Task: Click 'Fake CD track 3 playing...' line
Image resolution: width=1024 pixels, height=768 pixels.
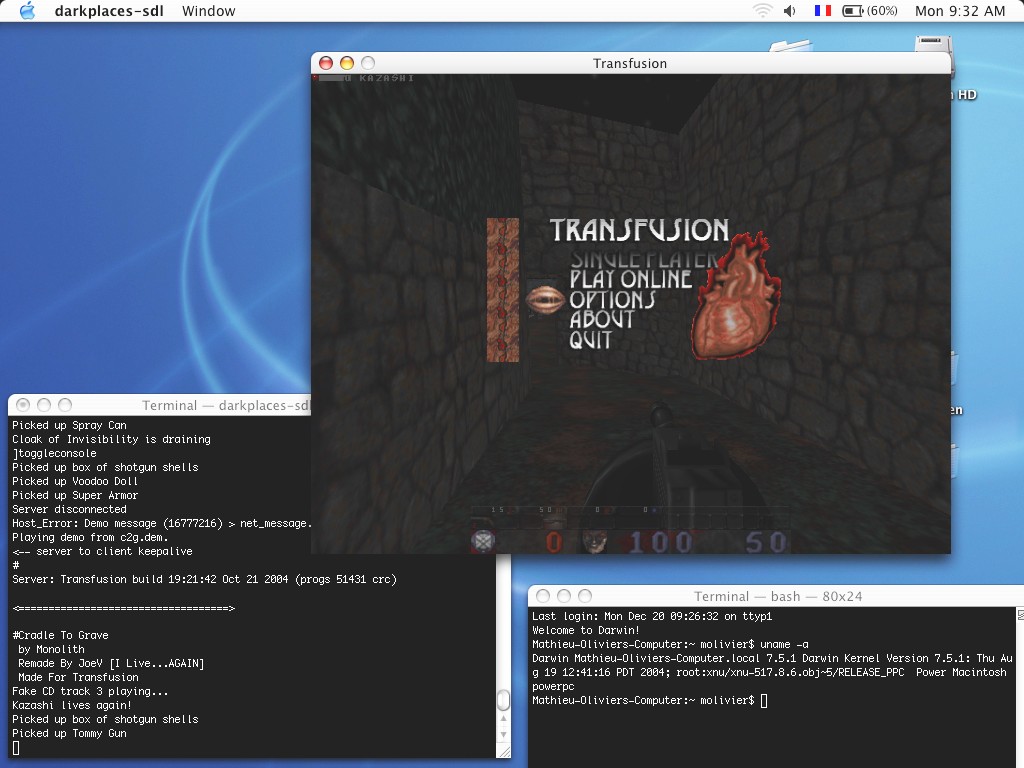Action: pyautogui.click(x=90, y=691)
